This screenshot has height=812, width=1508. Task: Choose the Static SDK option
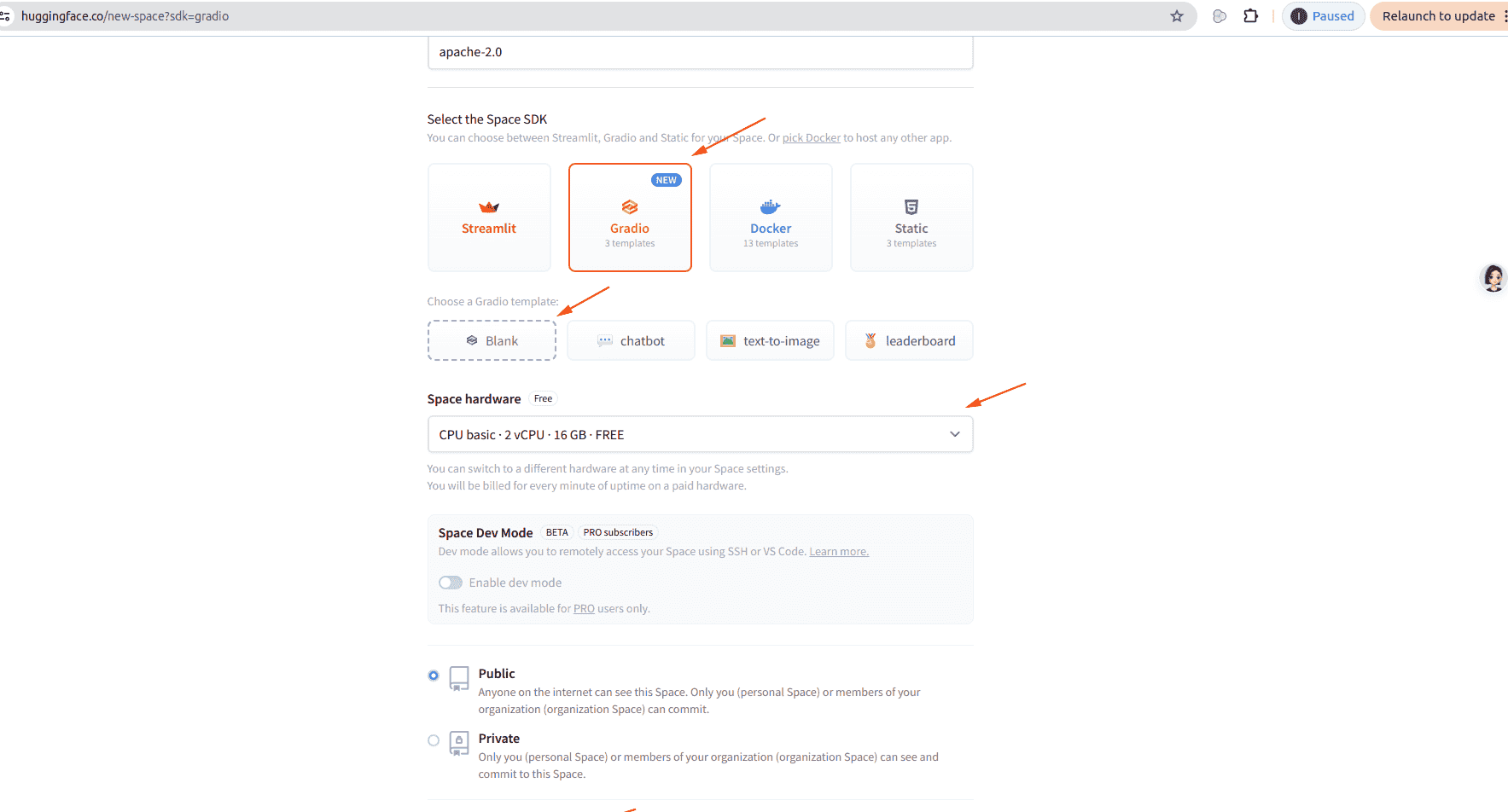(911, 217)
